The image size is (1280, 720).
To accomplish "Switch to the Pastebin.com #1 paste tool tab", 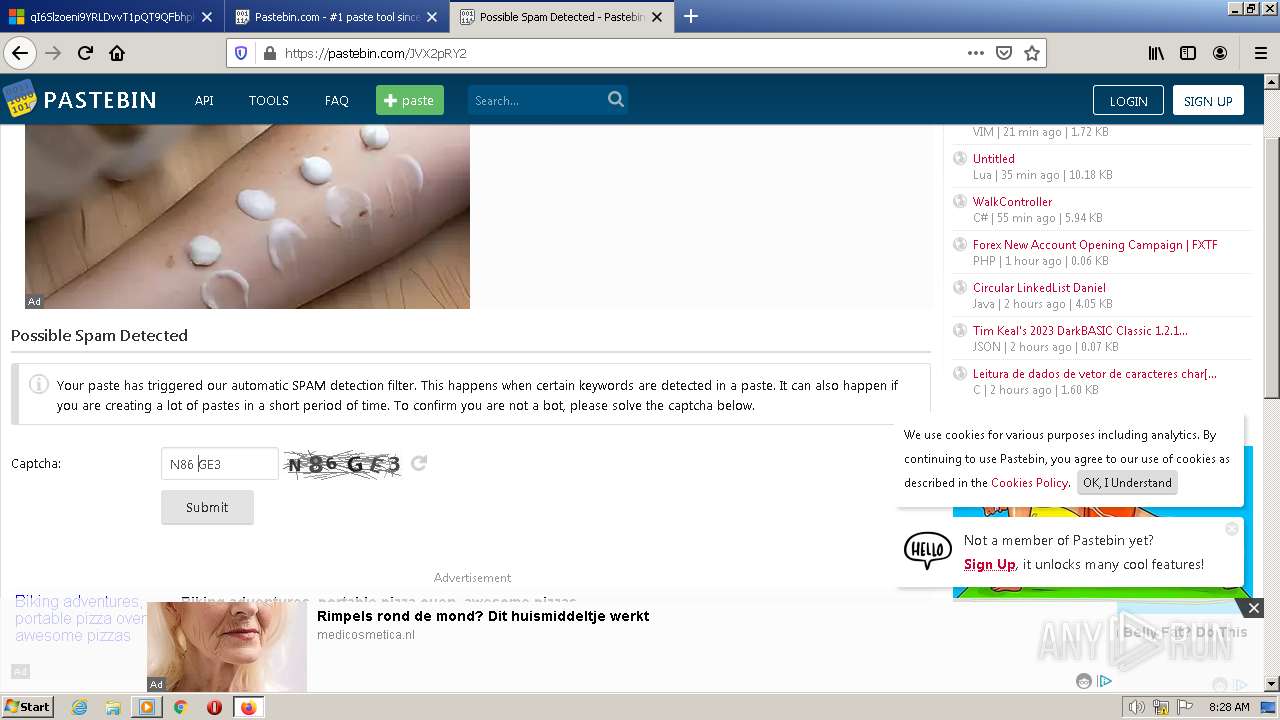I will pyautogui.click(x=336, y=17).
